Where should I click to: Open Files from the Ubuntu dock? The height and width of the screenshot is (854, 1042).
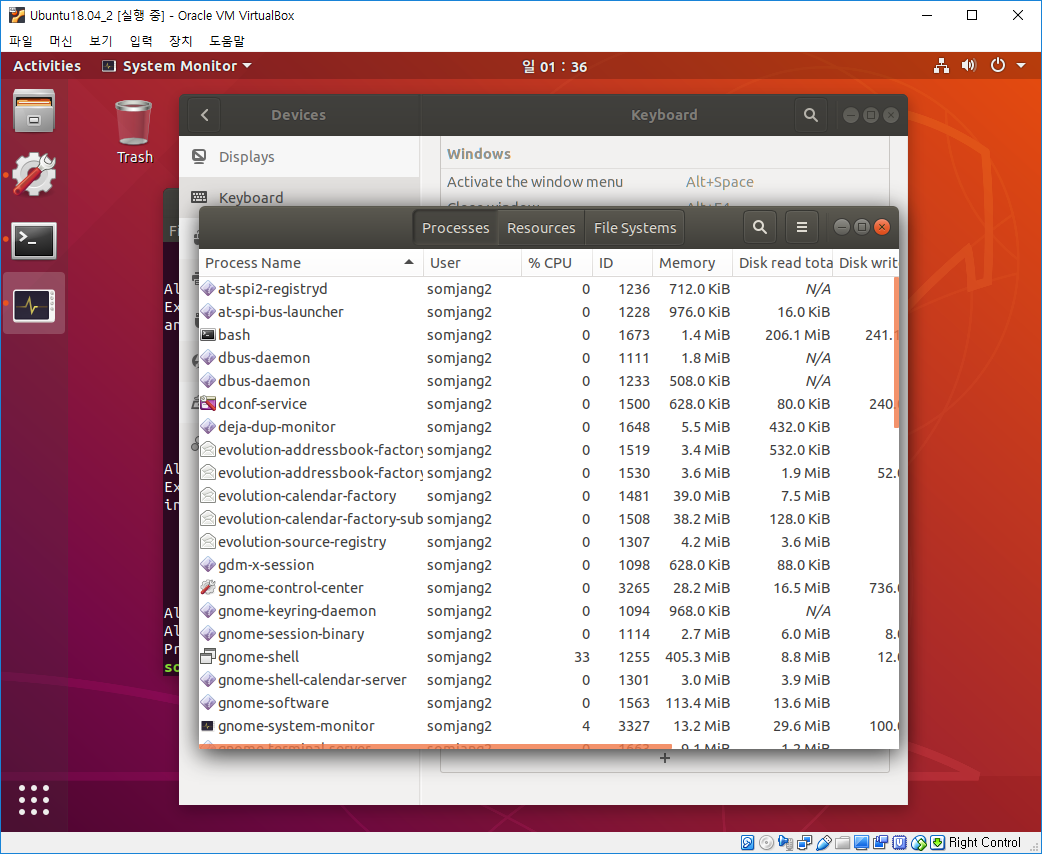(x=34, y=111)
